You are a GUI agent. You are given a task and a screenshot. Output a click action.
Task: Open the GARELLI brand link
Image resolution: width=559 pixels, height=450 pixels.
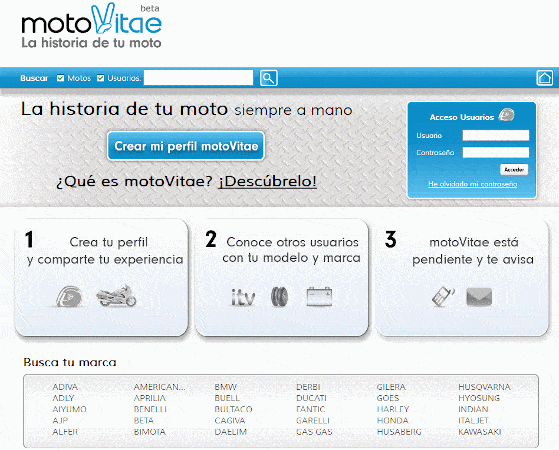tap(313, 420)
